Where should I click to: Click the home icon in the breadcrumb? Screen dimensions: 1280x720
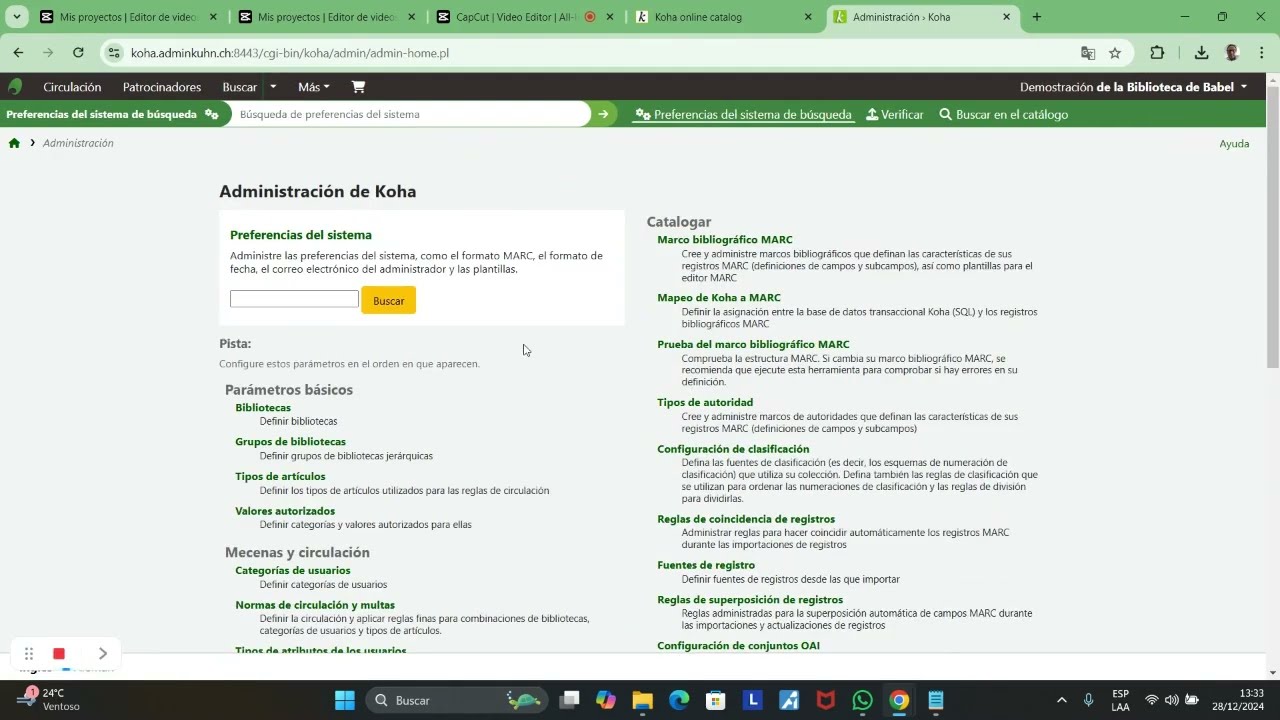[x=14, y=143]
